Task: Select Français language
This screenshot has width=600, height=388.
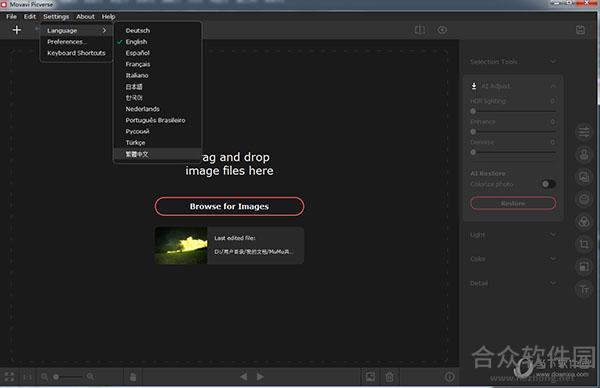Action: [157, 64]
